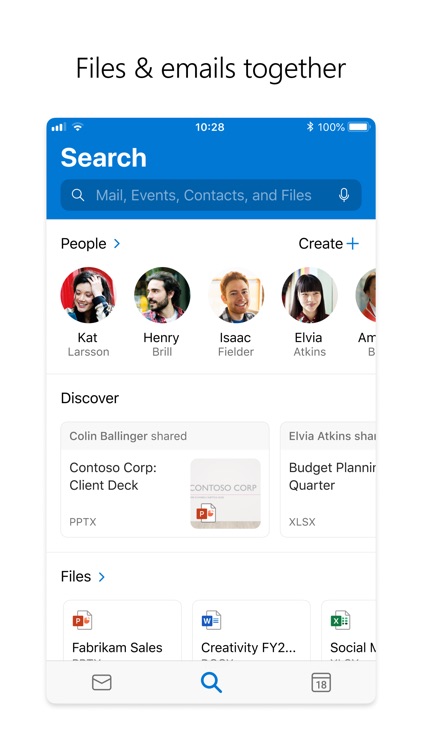Tap the battery icon in status bar
Image resolution: width=422 pixels, height=750 pixels.
359,127
